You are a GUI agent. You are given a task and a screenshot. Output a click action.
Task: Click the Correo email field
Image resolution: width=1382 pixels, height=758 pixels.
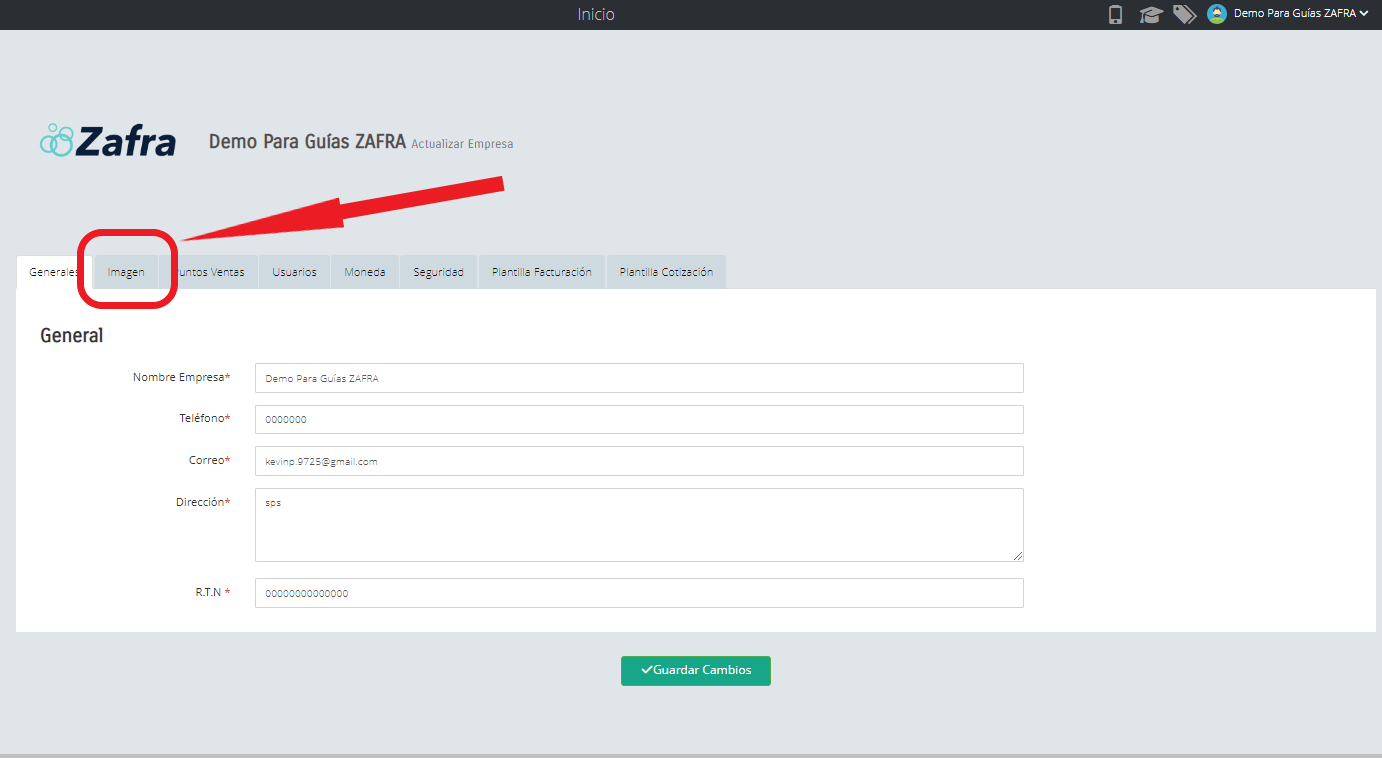click(639, 461)
